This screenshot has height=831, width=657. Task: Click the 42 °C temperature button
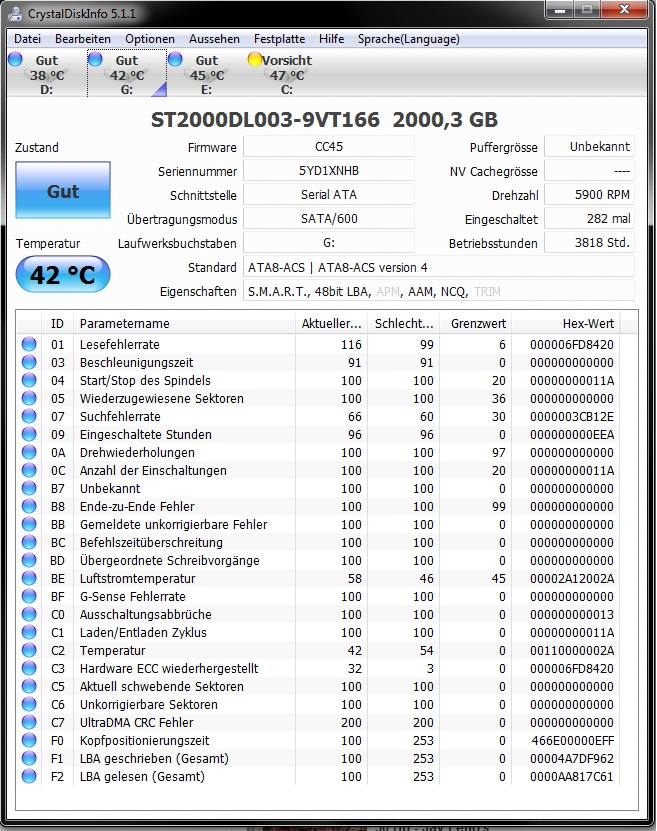click(x=63, y=275)
